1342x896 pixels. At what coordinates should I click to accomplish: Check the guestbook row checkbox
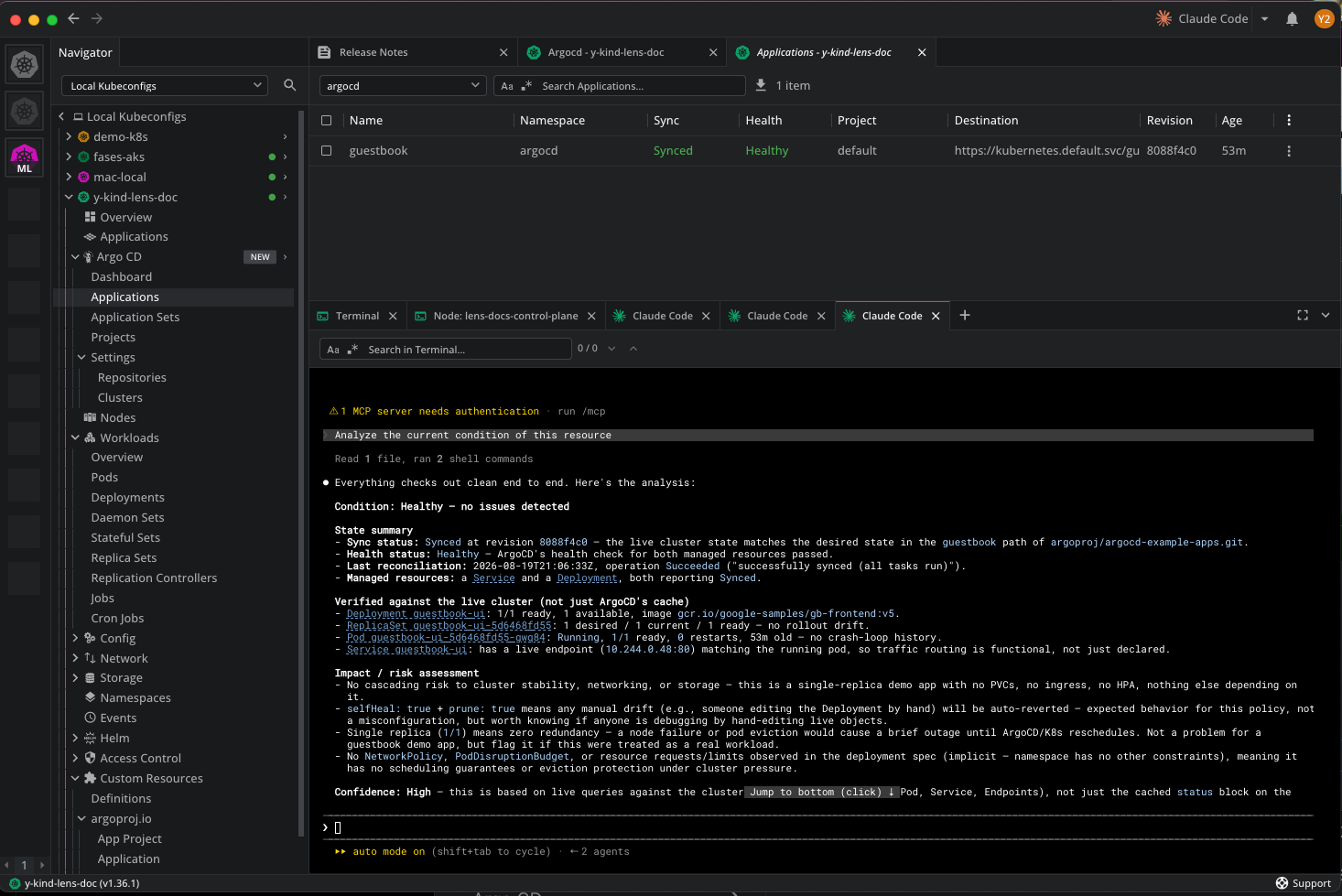click(326, 150)
